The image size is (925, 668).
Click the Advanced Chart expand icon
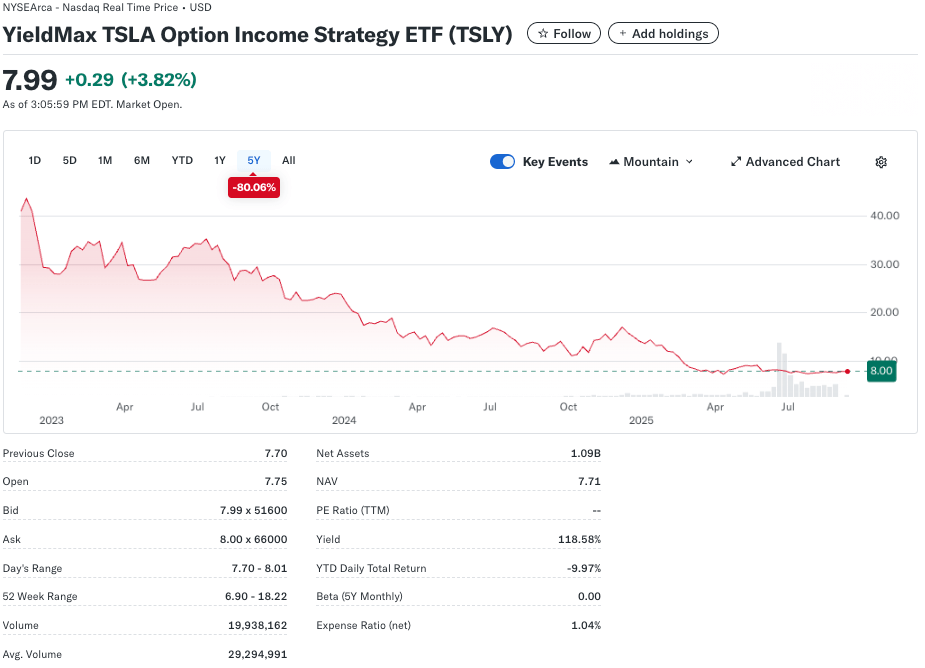(x=736, y=162)
